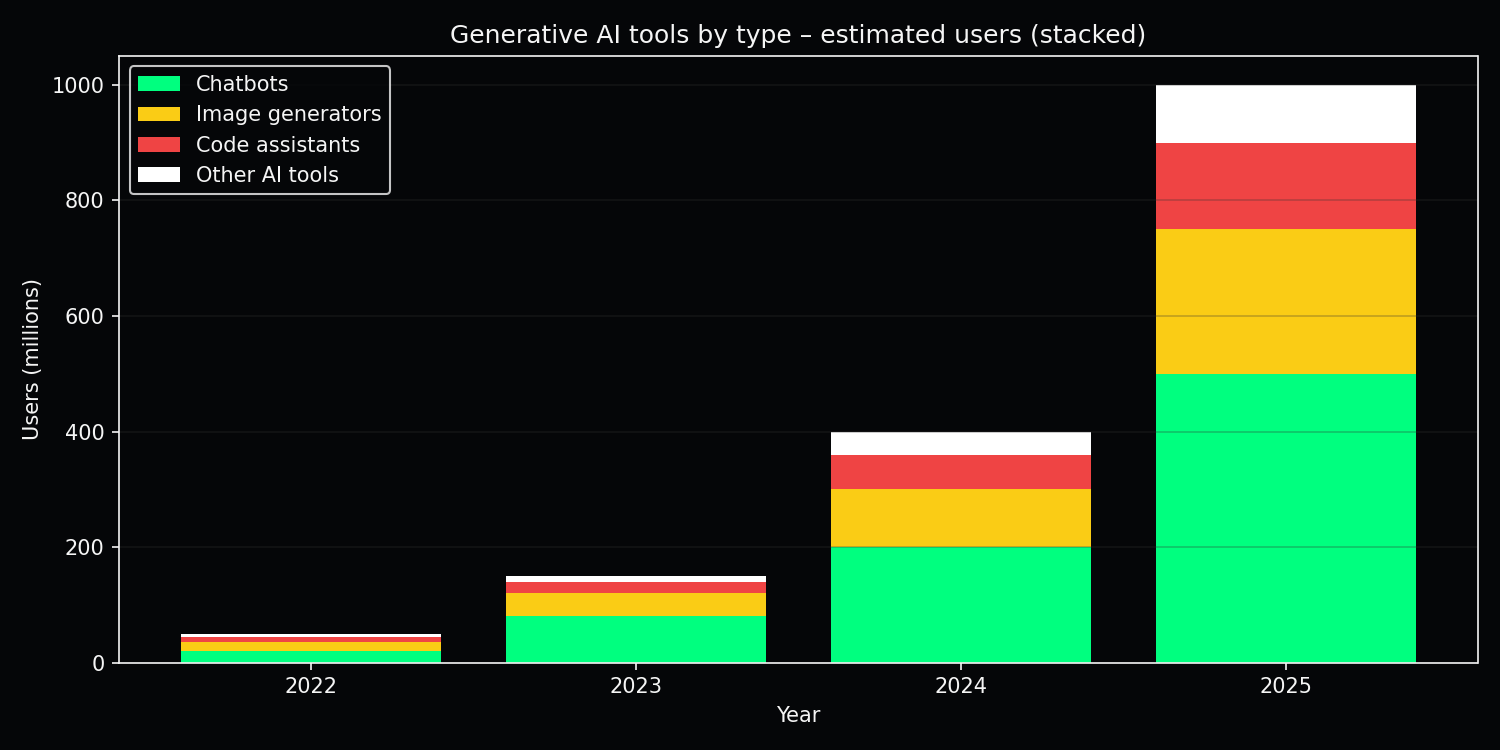Select the yellow Image generators segment for 2024
This screenshot has height=750, width=1500.
[x=960, y=517]
